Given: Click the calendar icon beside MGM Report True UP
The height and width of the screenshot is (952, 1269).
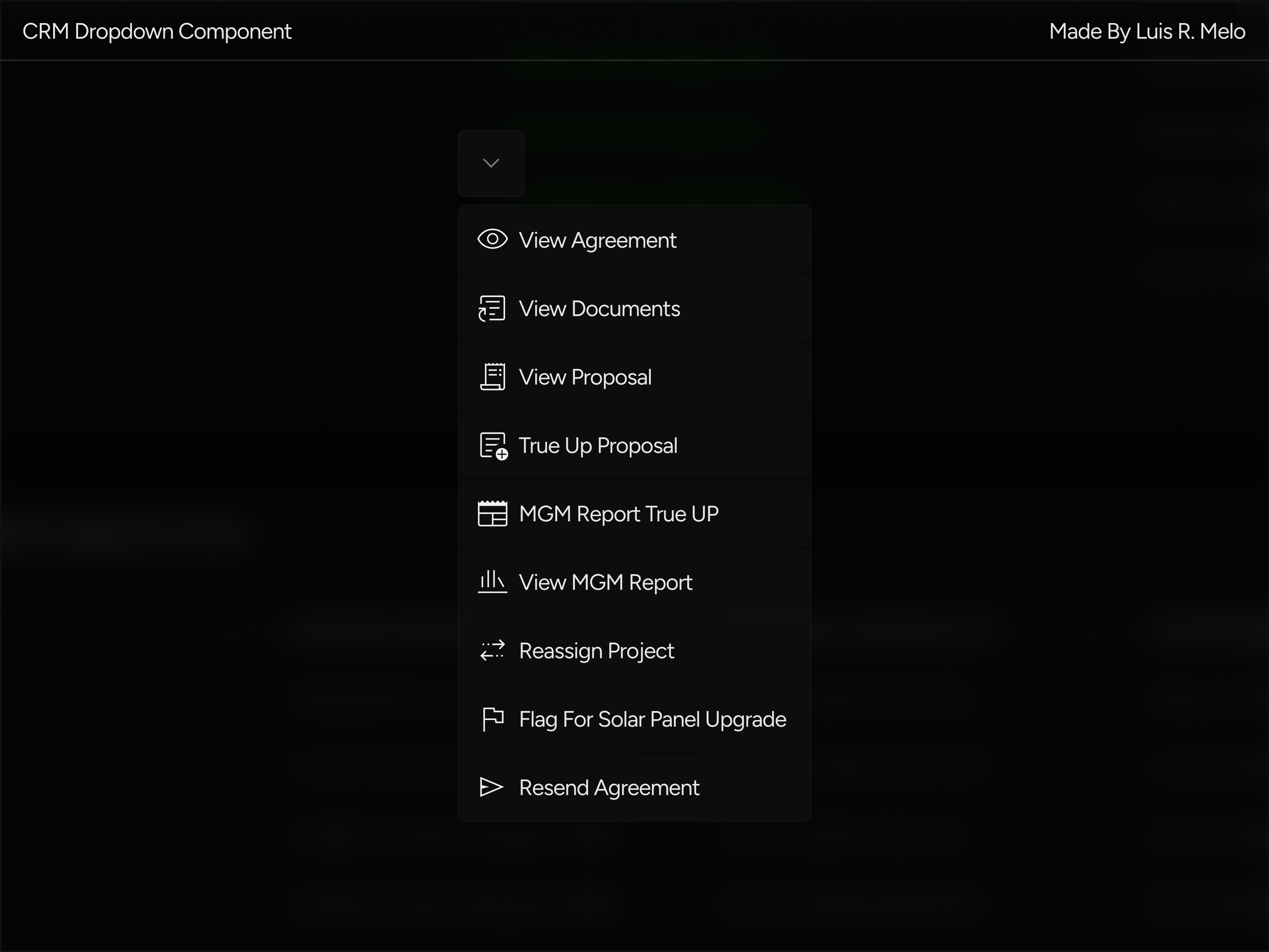Looking at the screenshot, I should pos(492,513).
